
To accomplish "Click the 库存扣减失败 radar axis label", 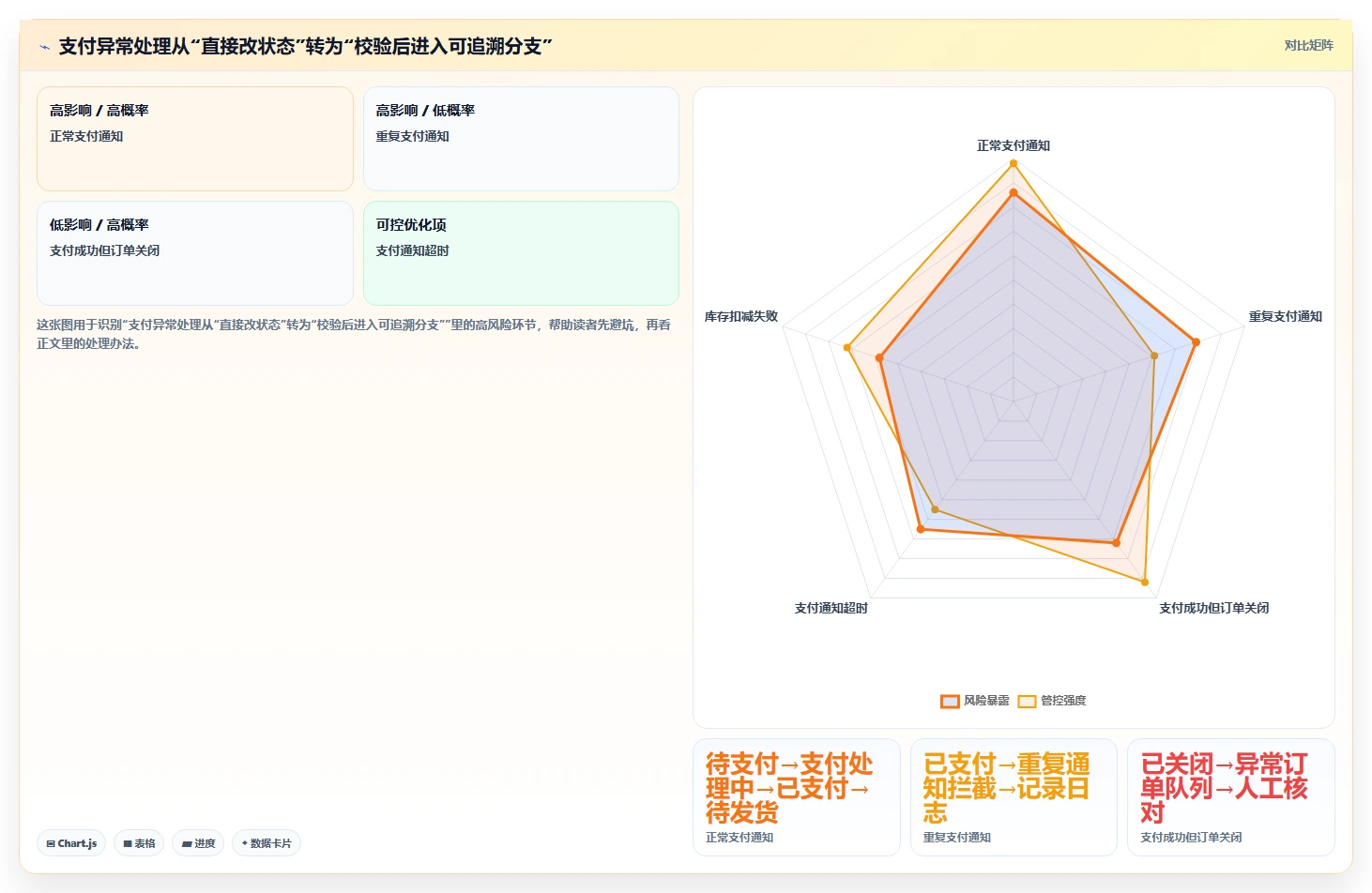I will (741, 316).
